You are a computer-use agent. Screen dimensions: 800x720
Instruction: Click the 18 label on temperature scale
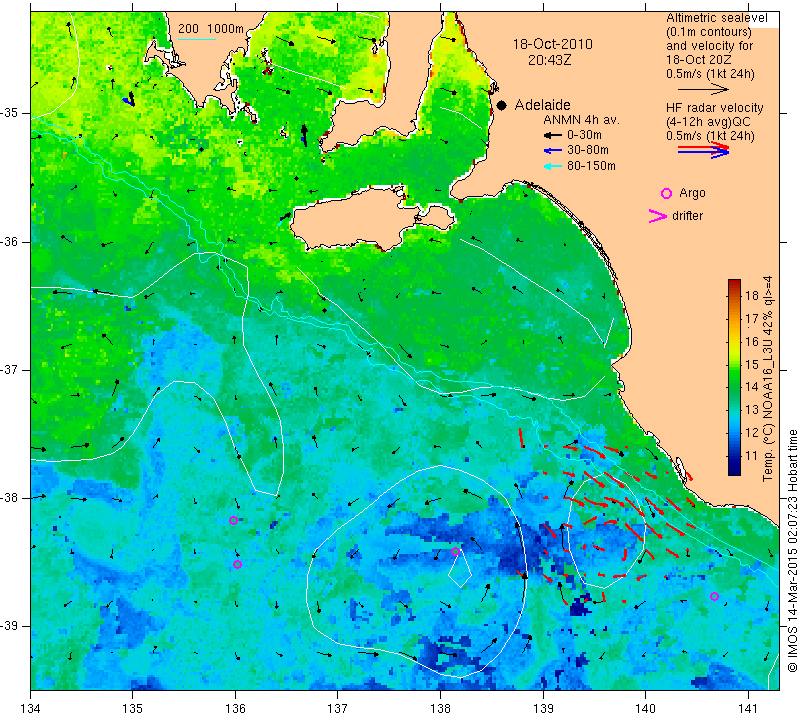(x=752, y=295)
